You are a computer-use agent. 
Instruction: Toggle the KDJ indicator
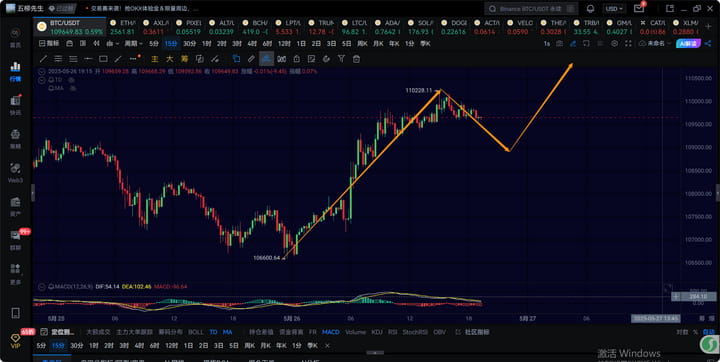tap(377, 332)
